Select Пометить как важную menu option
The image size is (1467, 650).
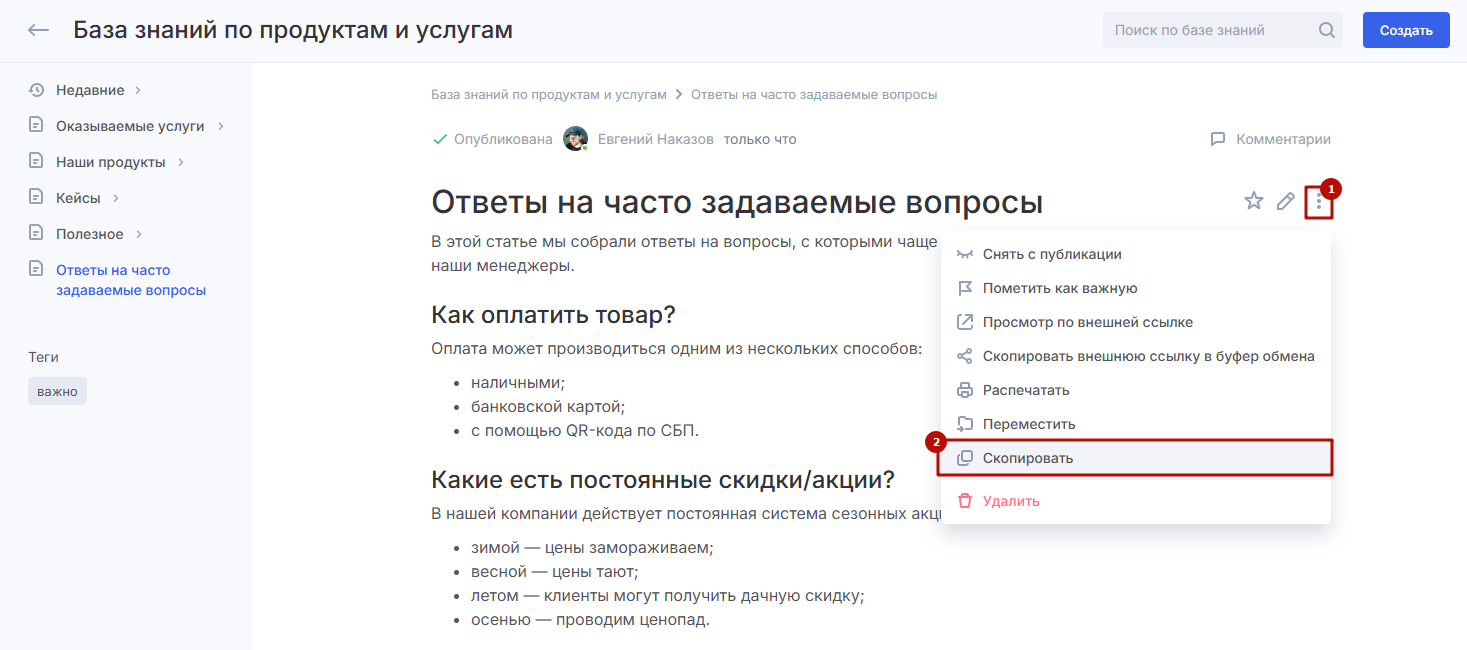(1060, 288)
